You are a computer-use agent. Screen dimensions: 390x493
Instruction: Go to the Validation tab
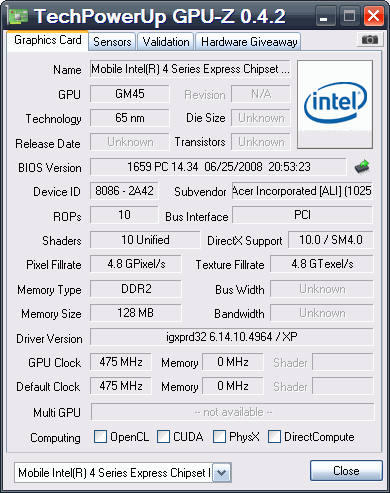166,42
